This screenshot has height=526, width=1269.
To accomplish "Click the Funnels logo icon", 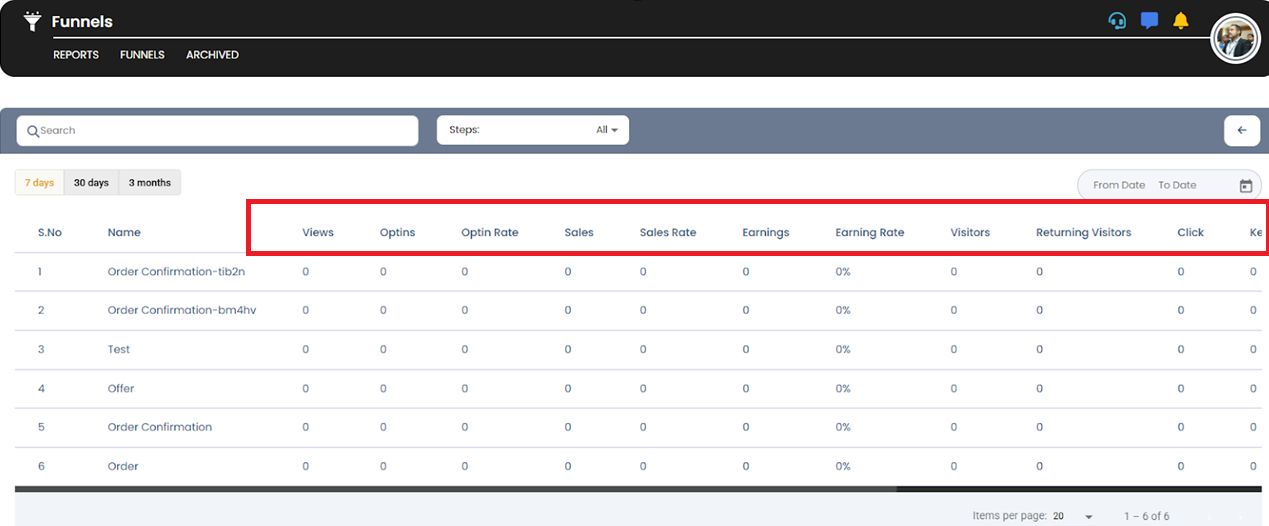I will point(33,21).
